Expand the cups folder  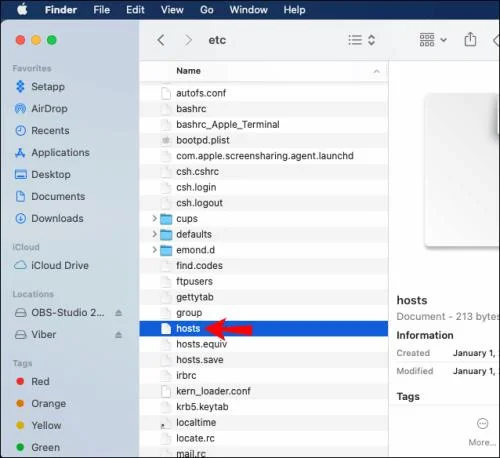[x=154, y=218]
